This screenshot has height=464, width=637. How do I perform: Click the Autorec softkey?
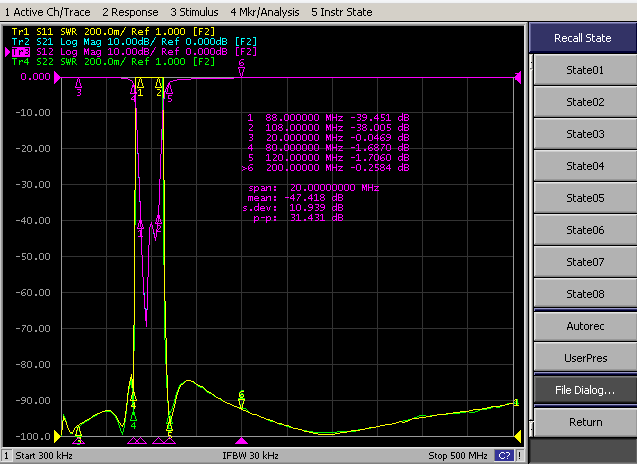coord(585,326)
